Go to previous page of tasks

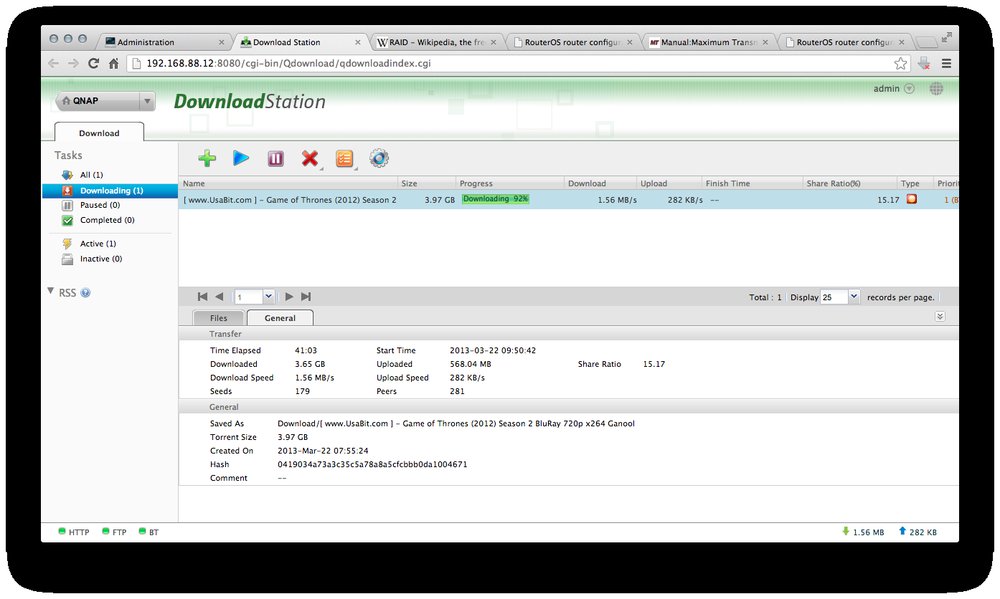219,297
